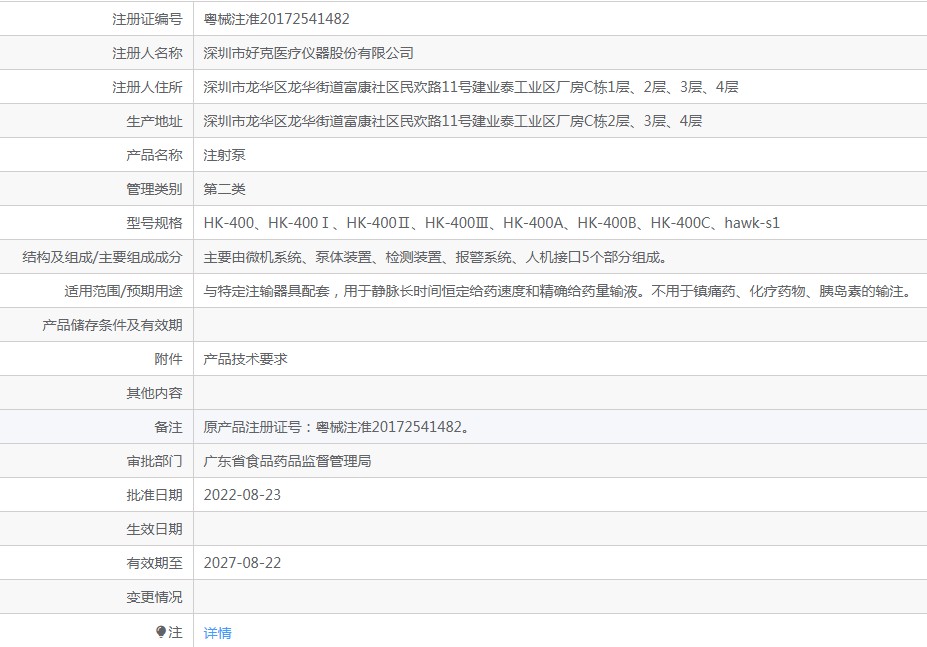Click the 适用范围/预期用途 label

coord(123,291)
